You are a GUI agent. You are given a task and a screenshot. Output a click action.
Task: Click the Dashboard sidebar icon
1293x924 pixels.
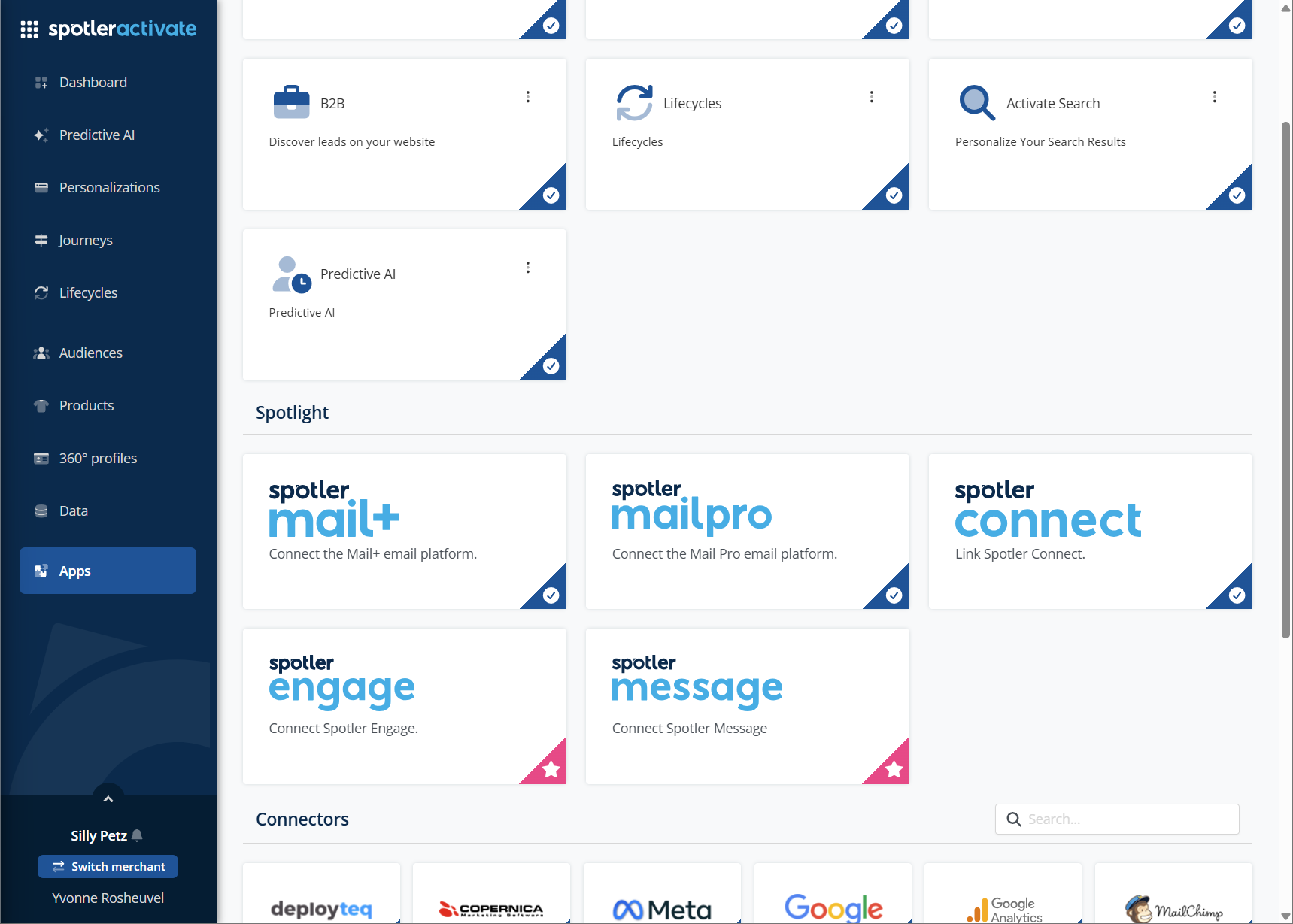pos(41,82)
